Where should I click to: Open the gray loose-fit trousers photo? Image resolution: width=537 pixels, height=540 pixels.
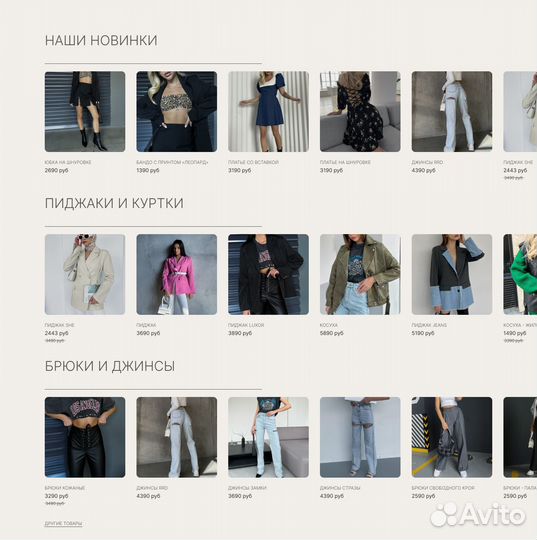coord(452,437)
